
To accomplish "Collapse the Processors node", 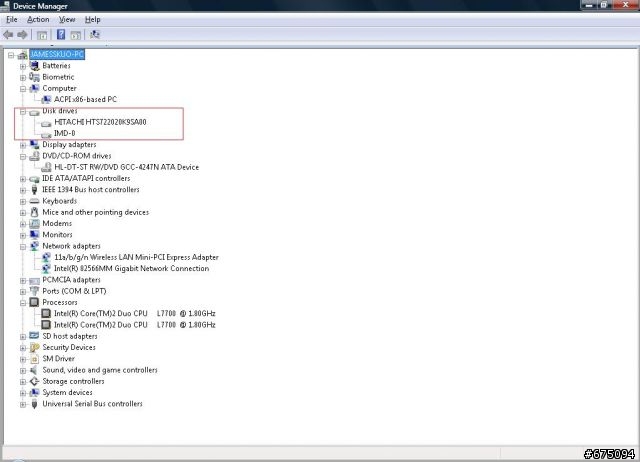I will [23, 303].
